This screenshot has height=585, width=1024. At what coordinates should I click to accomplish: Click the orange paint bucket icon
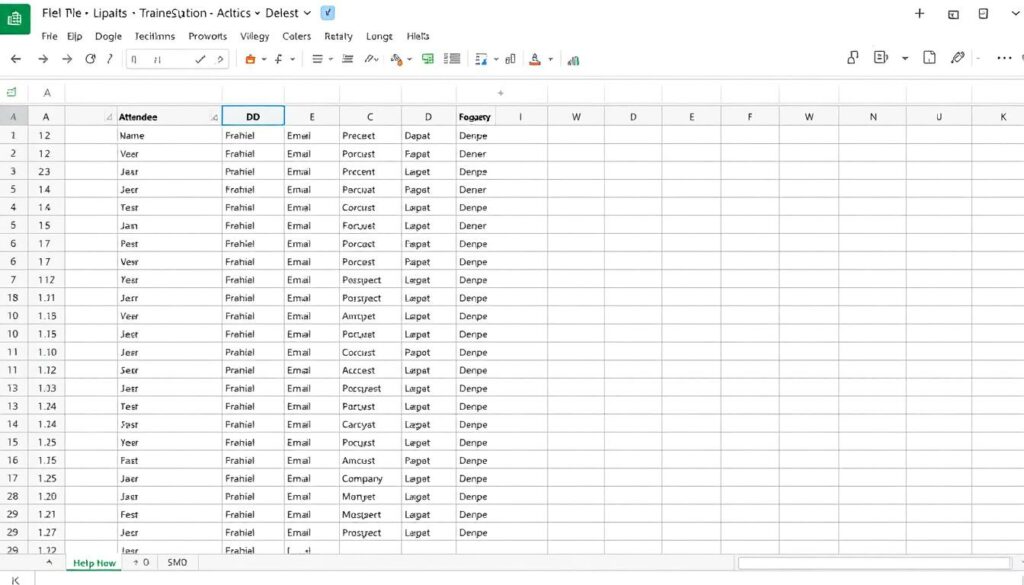click(x=249, y=59)
